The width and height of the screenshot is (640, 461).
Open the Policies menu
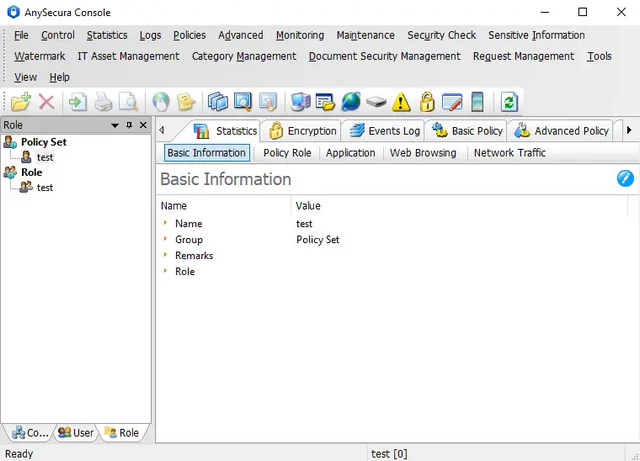pos(189,36)
